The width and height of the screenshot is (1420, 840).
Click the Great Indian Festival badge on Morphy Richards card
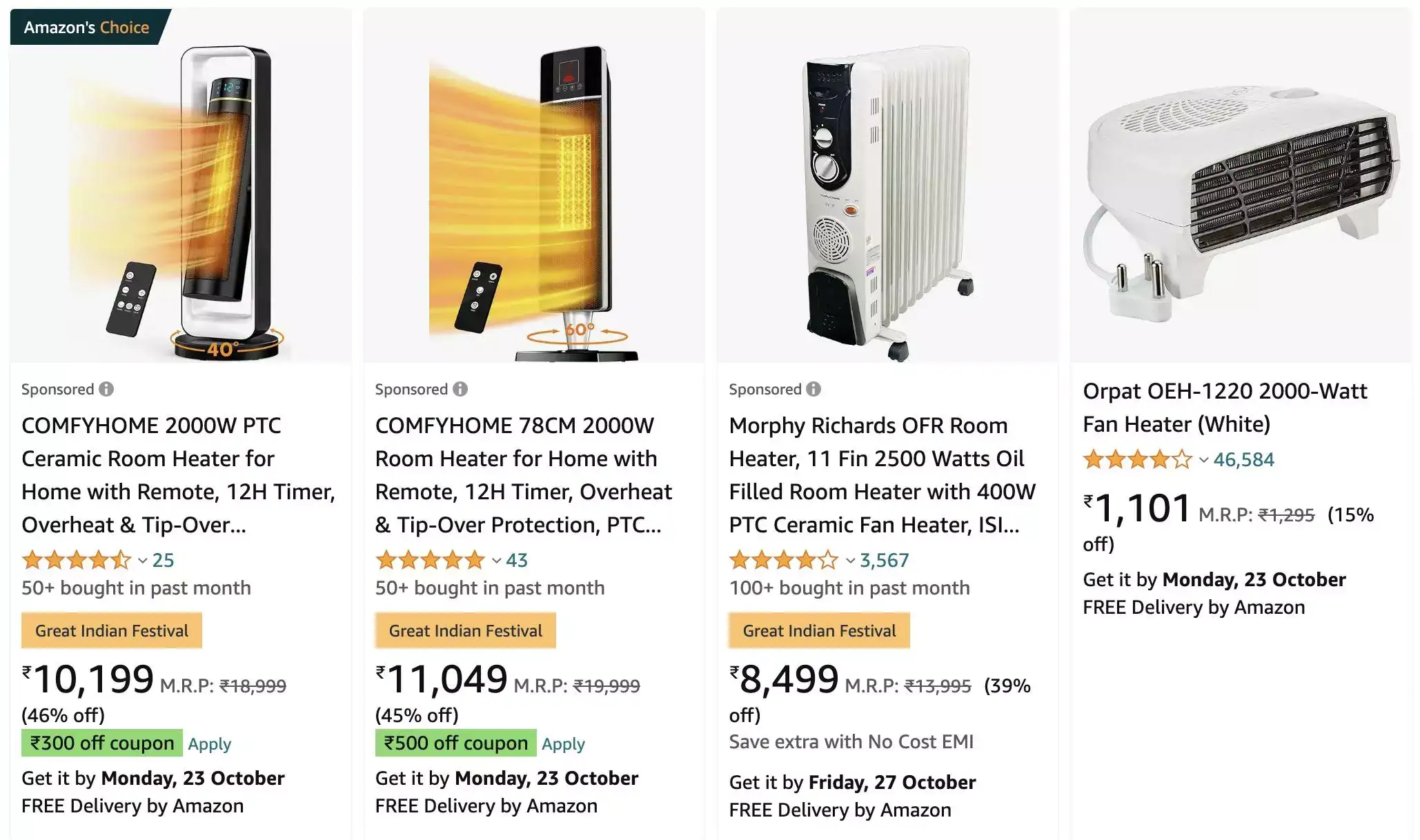point(818,630)
